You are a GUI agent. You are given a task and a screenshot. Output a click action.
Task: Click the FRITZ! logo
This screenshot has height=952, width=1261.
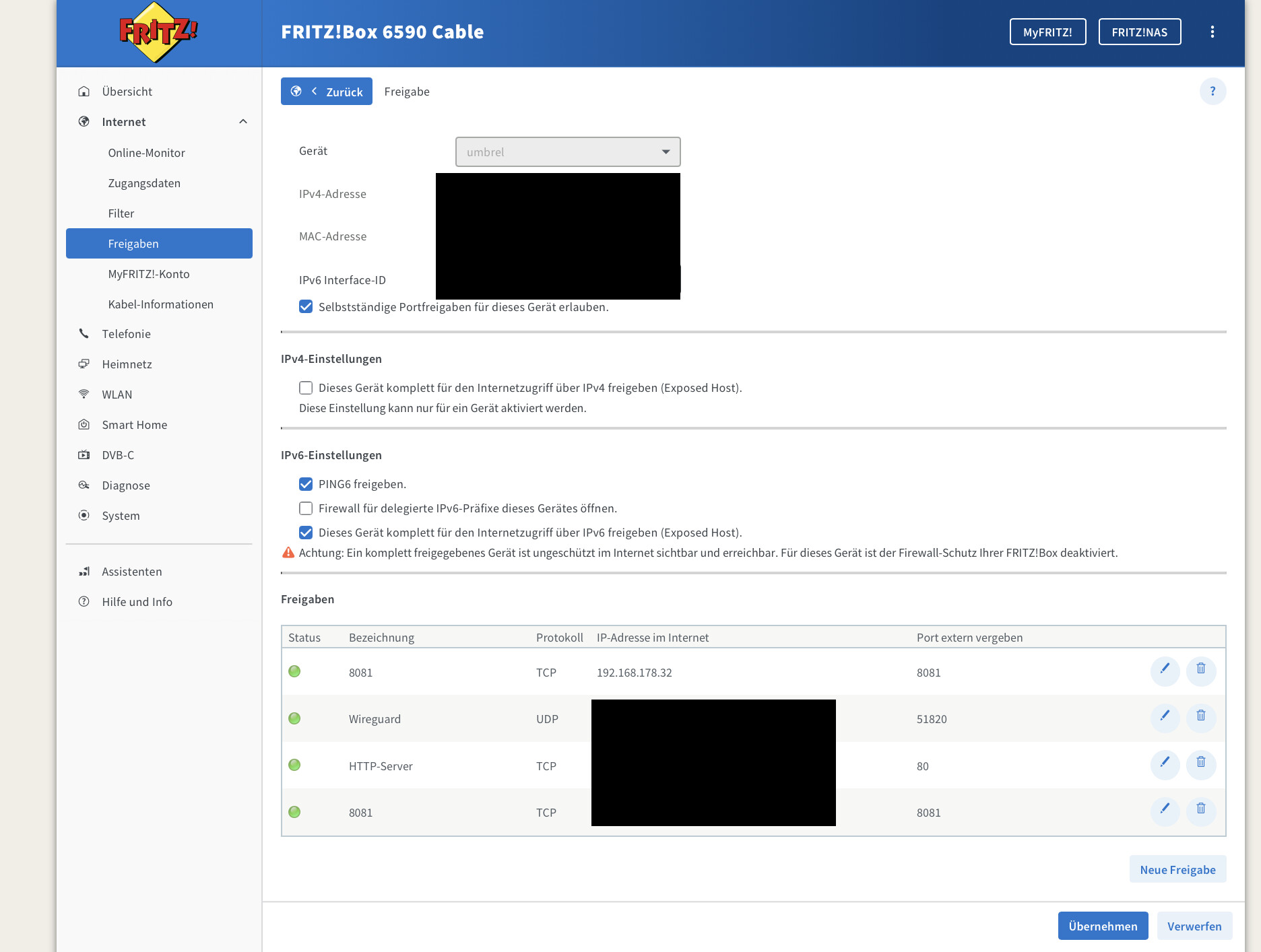click(158, 32)
